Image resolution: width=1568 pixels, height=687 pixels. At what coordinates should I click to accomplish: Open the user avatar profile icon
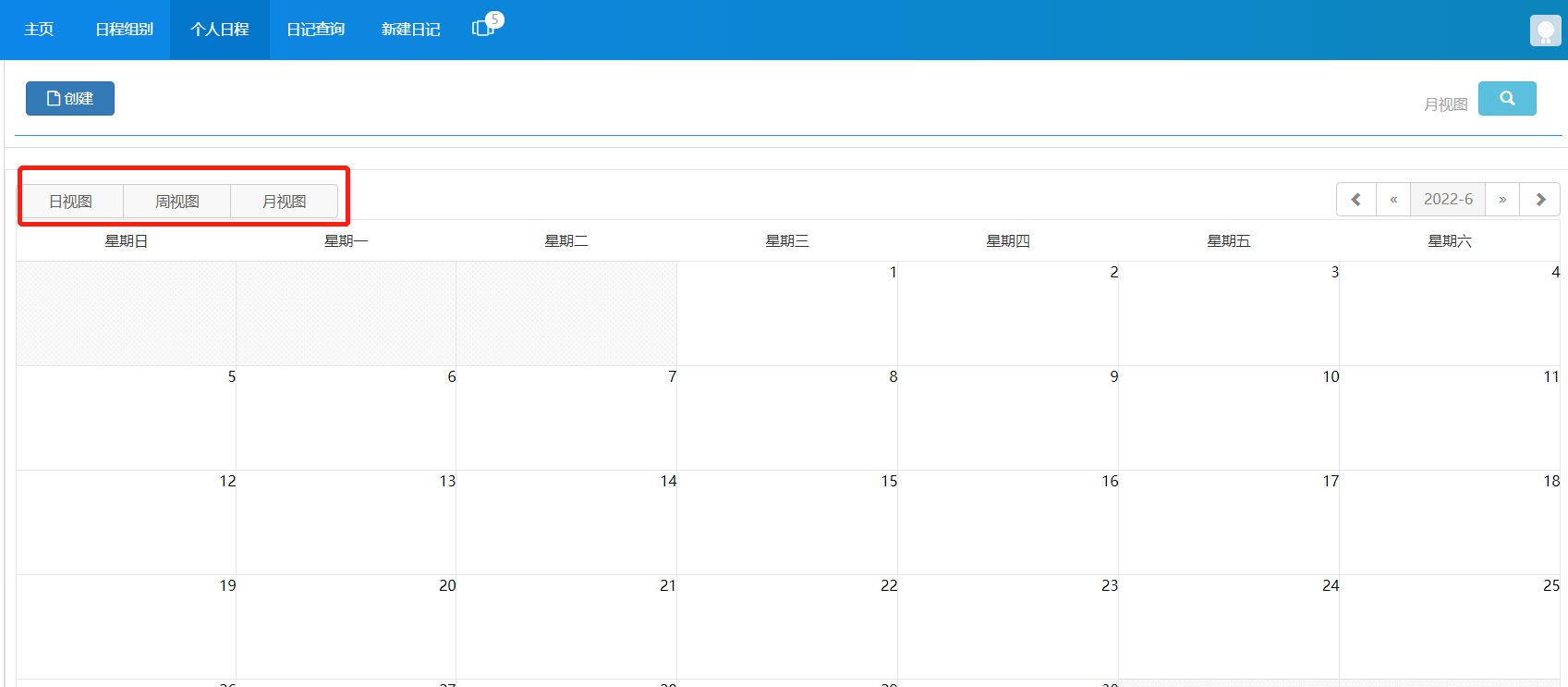click(x=1545, y=31)
